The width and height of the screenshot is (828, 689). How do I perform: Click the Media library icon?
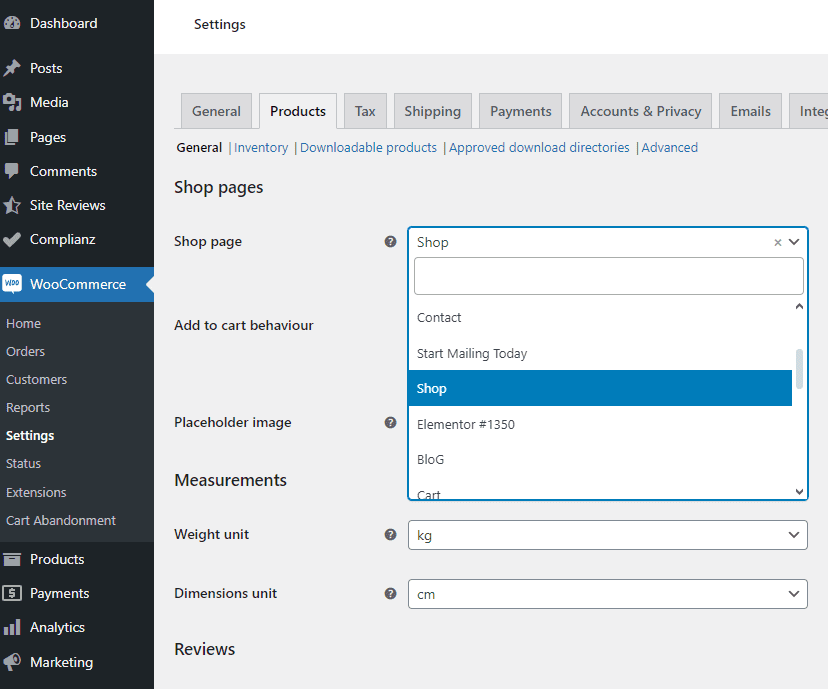12,102
